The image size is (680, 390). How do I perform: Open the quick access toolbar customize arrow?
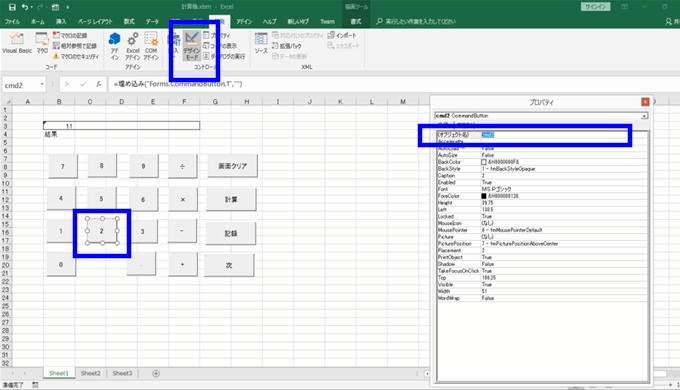click(68, 7)
